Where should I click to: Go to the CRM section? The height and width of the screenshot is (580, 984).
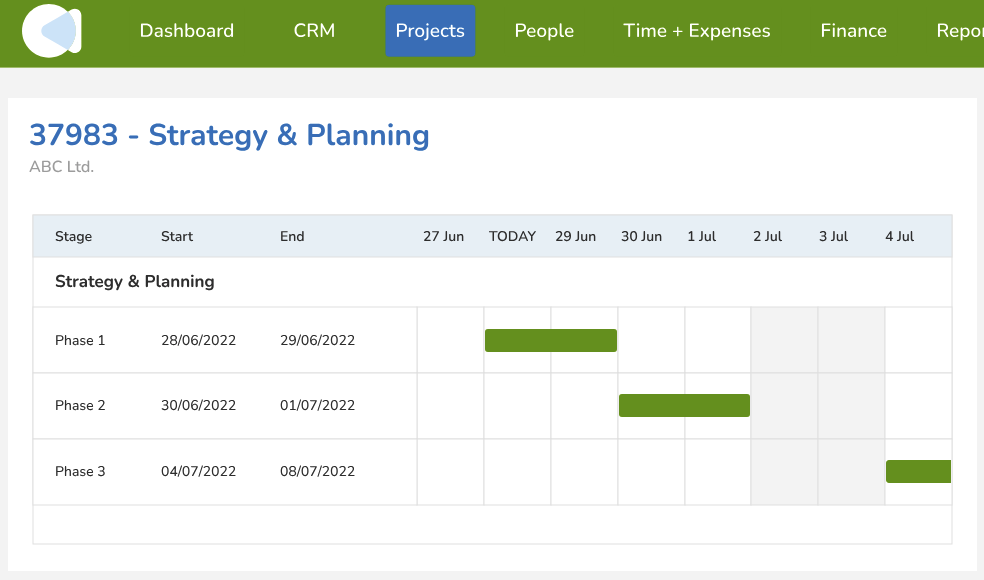coord(314,31)
